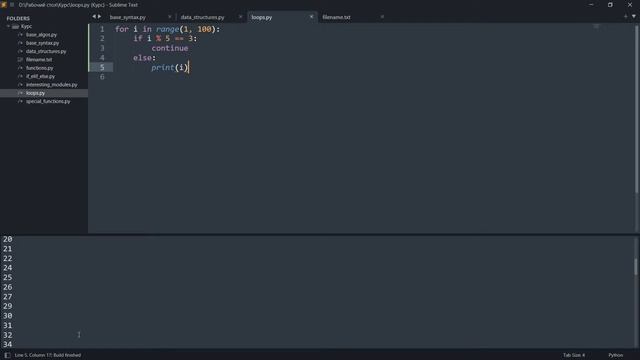Viewport: 640px width, 360px height.
Task: Click the build output panel scrollbar thumb
Action: (636, 267)
